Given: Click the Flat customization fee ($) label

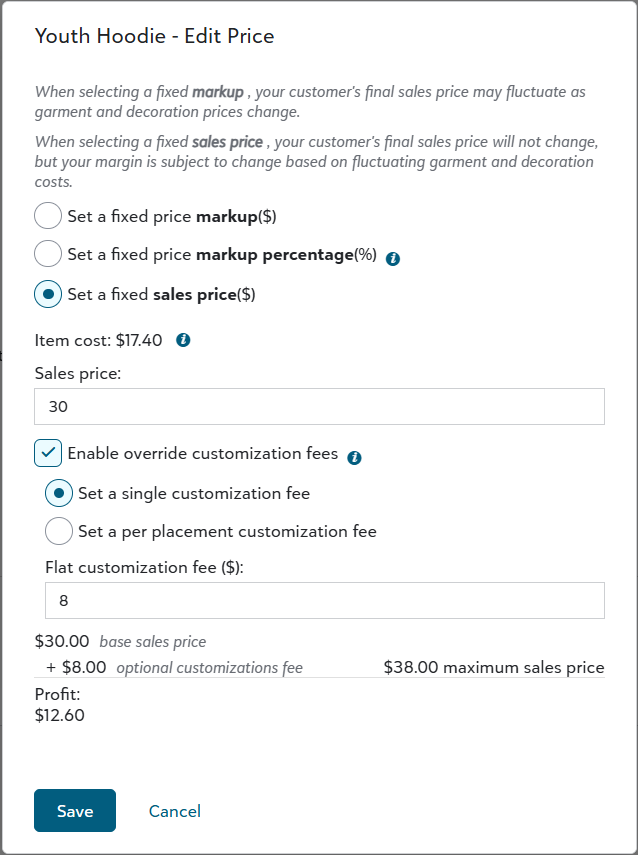Looking at the screenshot, I should point(145,567).
